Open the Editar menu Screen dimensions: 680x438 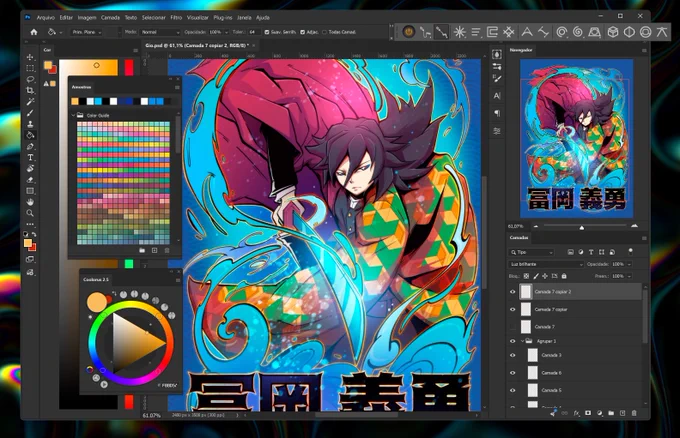[x=66, y=18]
